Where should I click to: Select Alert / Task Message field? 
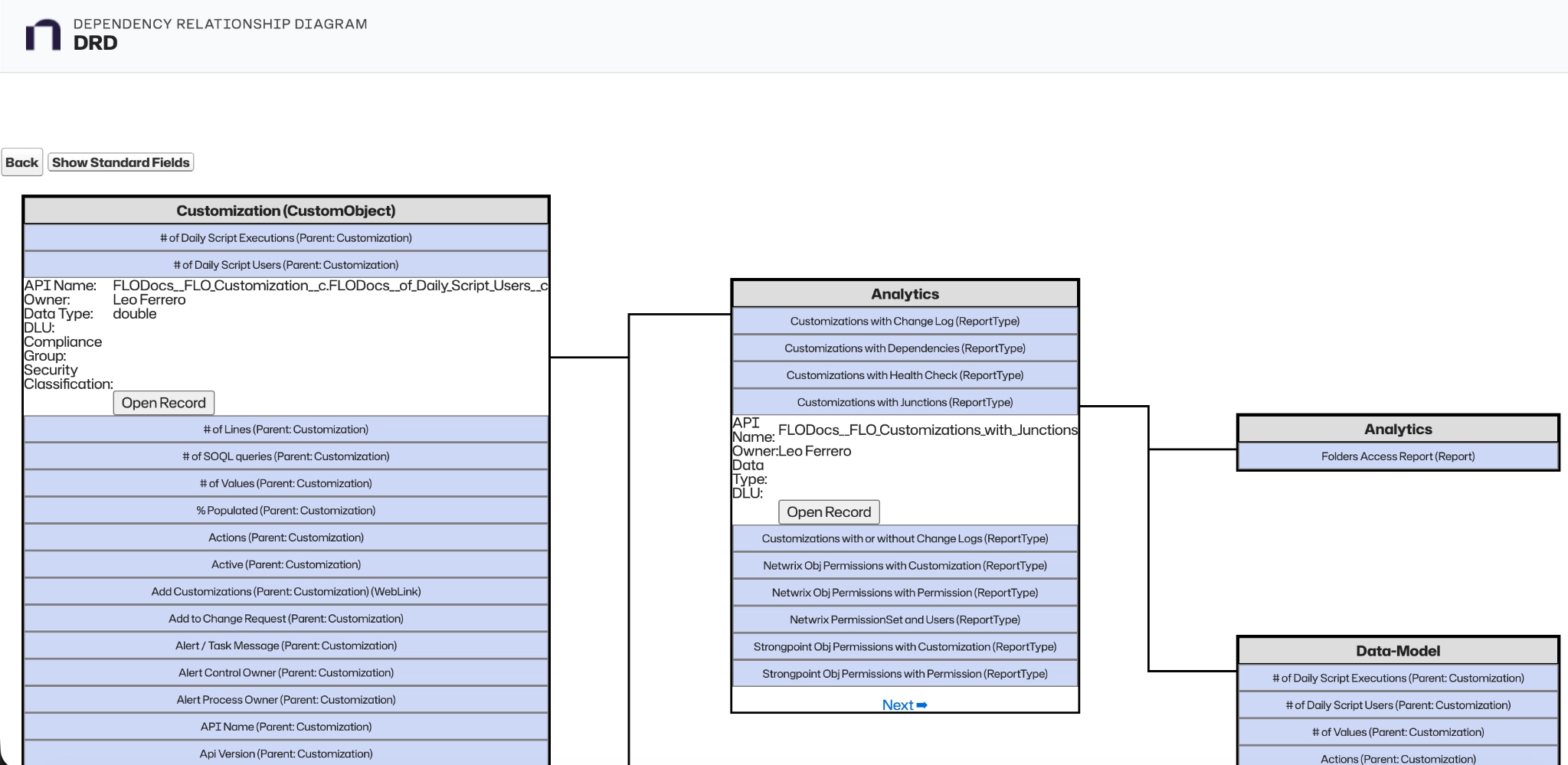[286, 645]
